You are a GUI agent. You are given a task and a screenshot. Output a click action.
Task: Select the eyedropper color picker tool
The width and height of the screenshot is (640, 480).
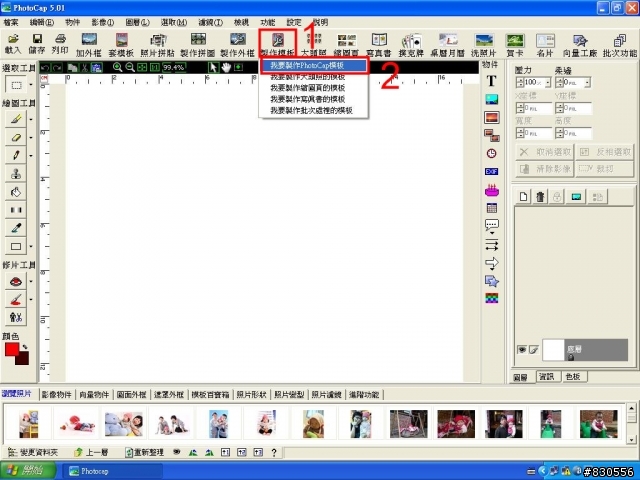tap(16, 228)
